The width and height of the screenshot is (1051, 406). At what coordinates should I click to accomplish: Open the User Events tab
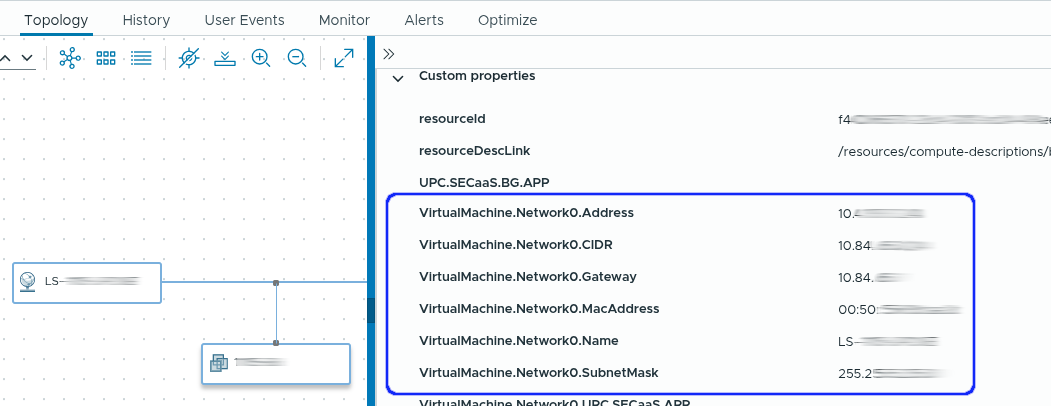[x=244, y=20]
